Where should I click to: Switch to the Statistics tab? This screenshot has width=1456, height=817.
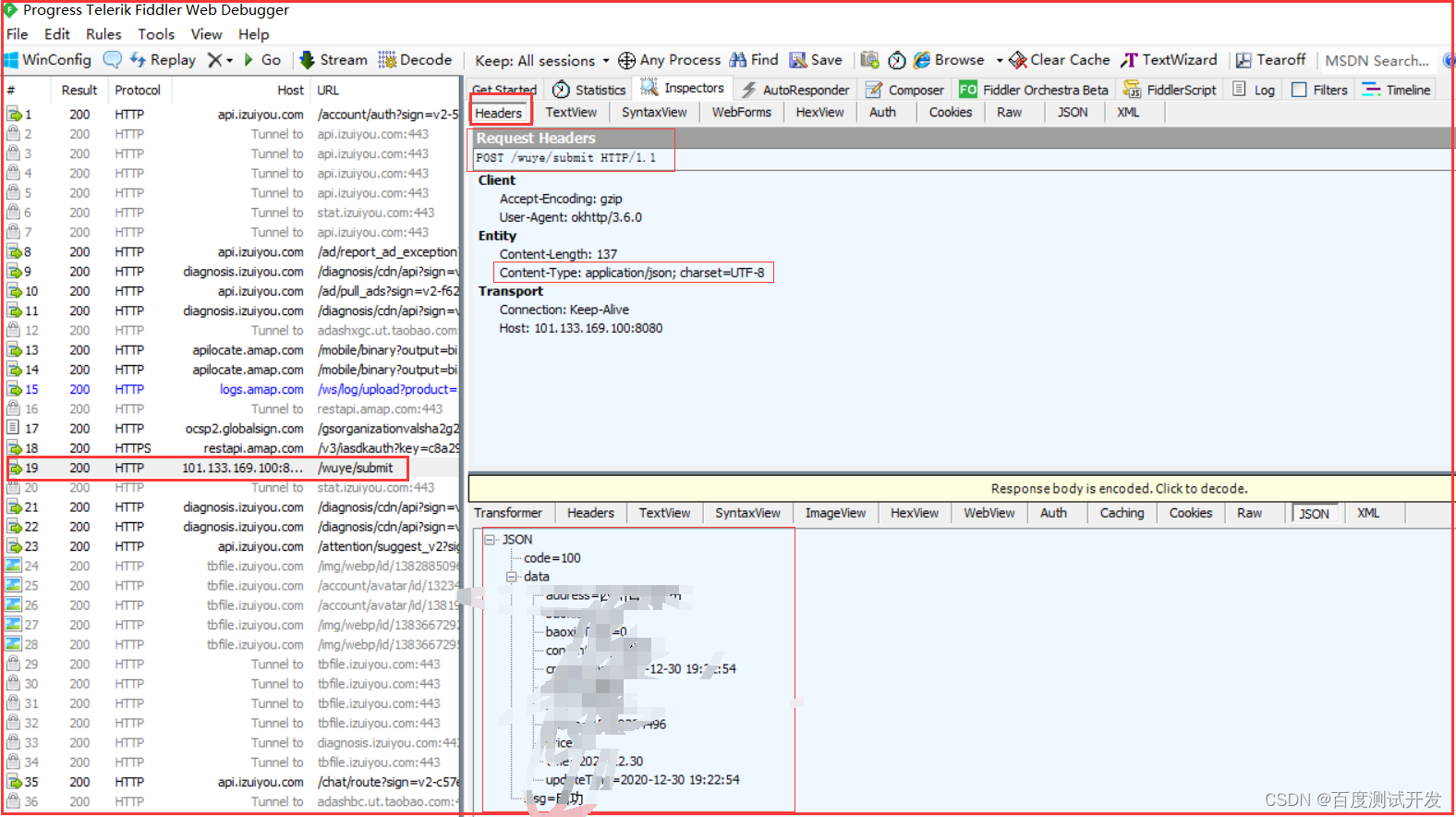pyautogui.click(x=589, y=90)
